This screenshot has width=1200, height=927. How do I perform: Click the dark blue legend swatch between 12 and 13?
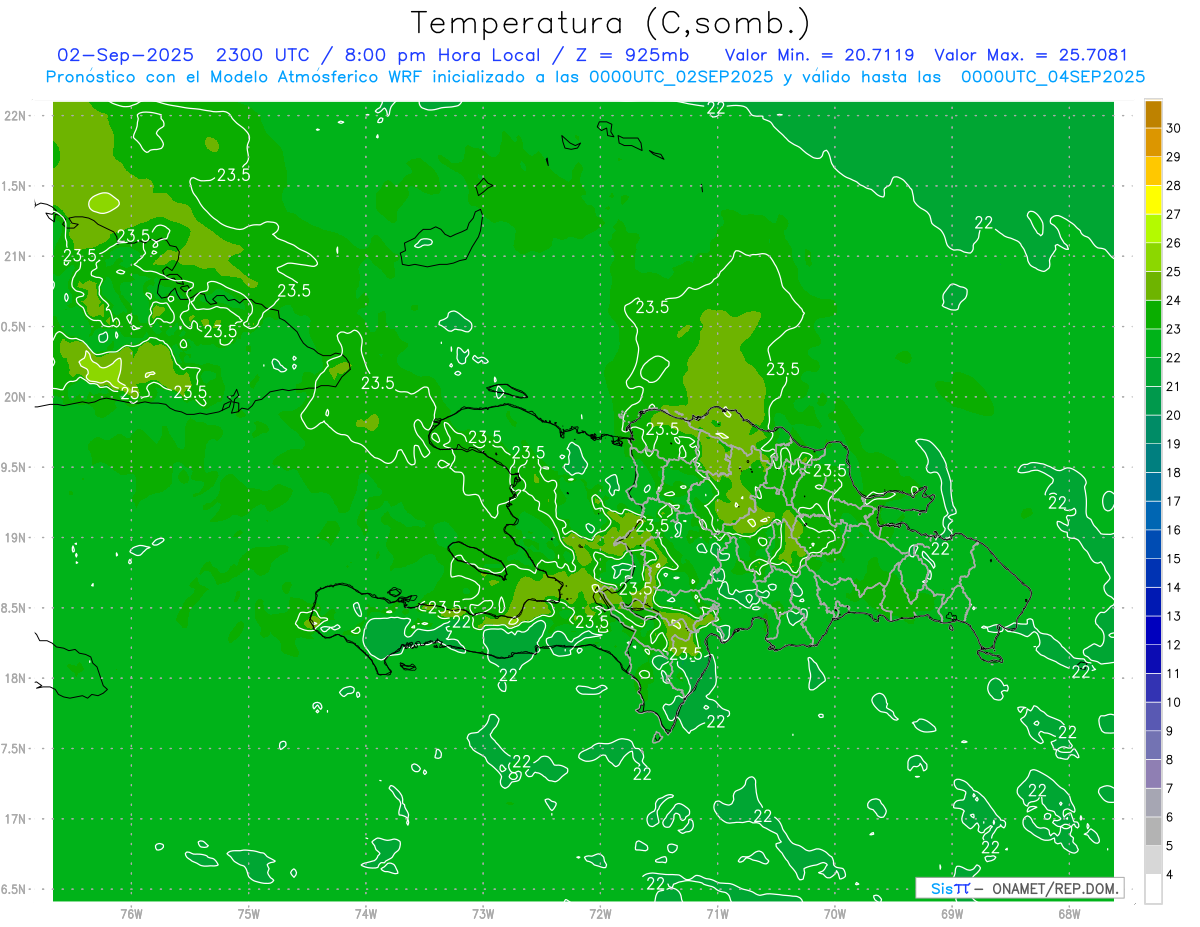pyautogui.click(x=1153, y=631)
